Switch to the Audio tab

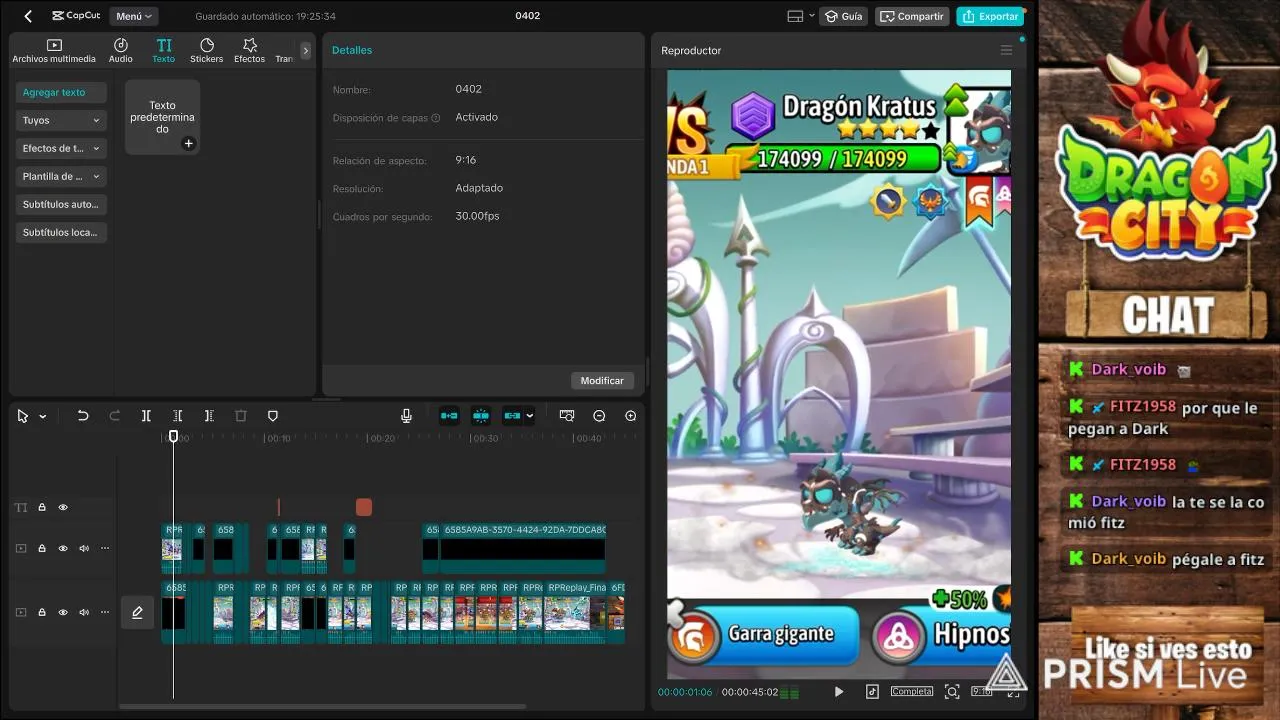tap(121, 51)
